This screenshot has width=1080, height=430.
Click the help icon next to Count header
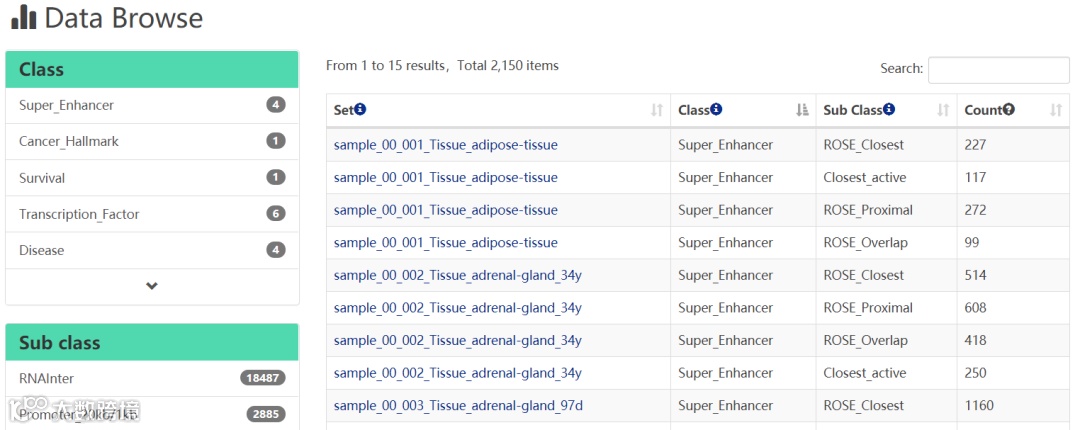point(1009,110)
